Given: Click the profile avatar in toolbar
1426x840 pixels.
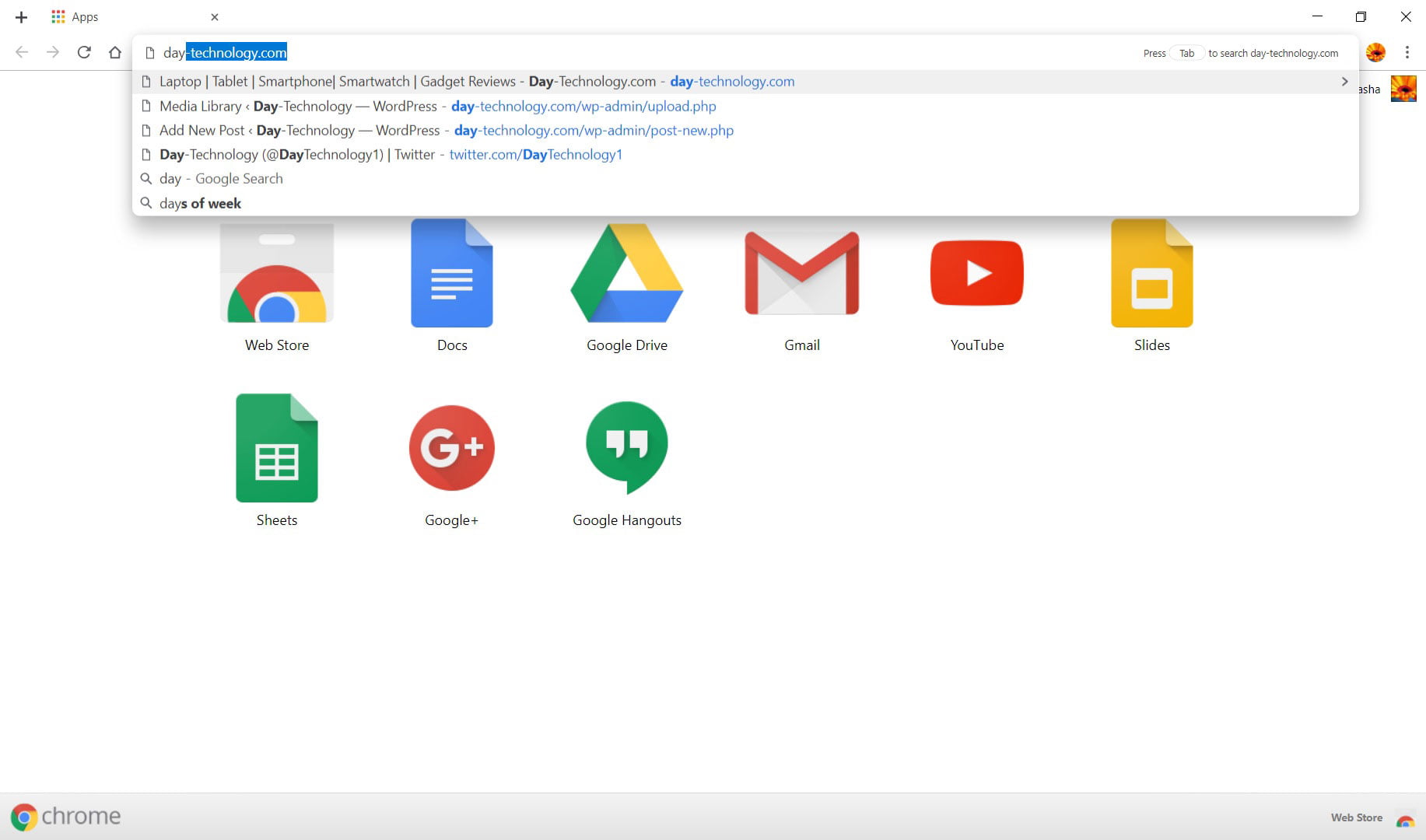Looking at the screenshot, I should (1376, 52).
